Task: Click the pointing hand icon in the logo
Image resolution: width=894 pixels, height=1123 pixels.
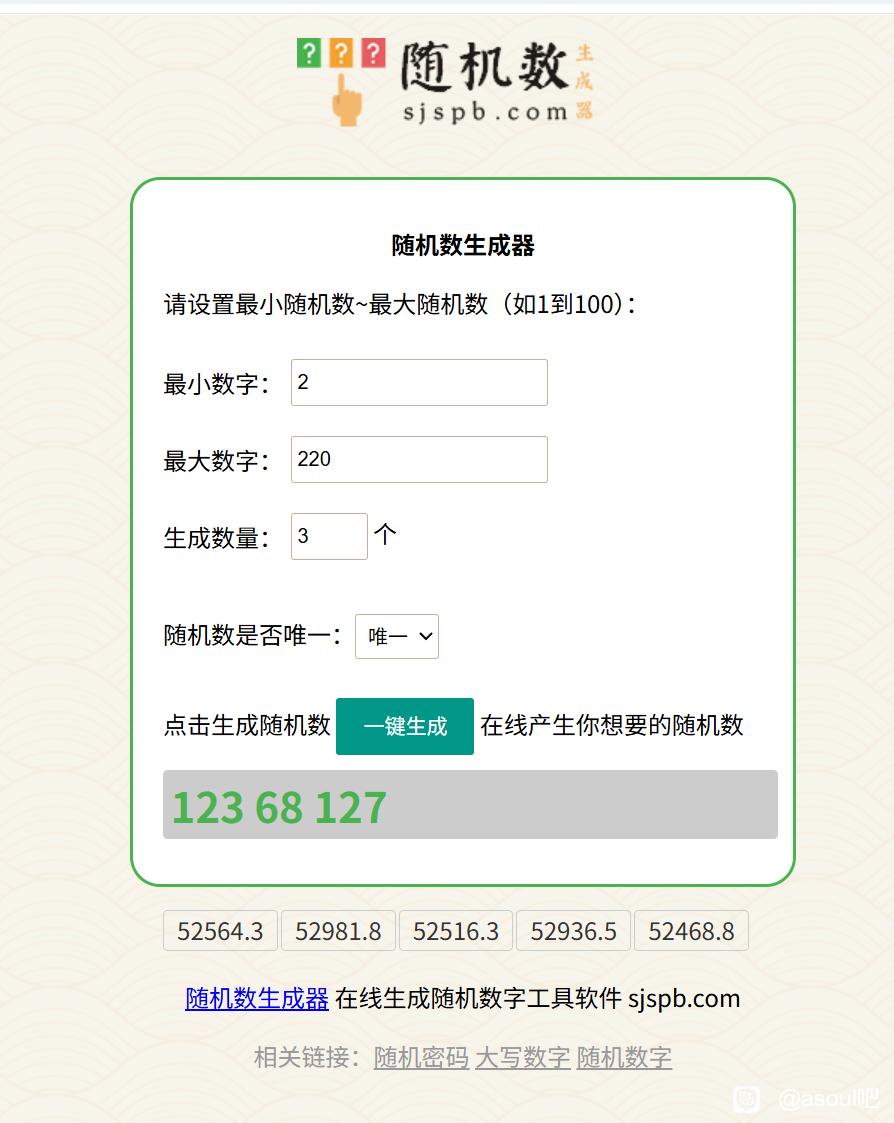Action: pos(346,100)
